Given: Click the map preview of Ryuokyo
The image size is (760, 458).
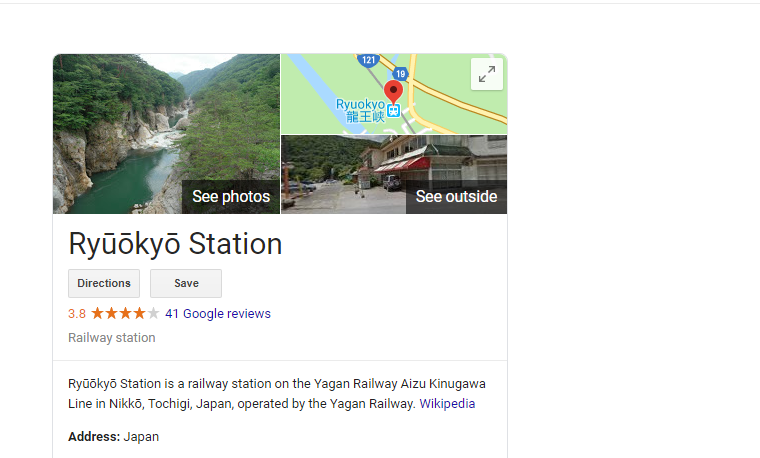Looking at the screenshot, I should [394, 94].
